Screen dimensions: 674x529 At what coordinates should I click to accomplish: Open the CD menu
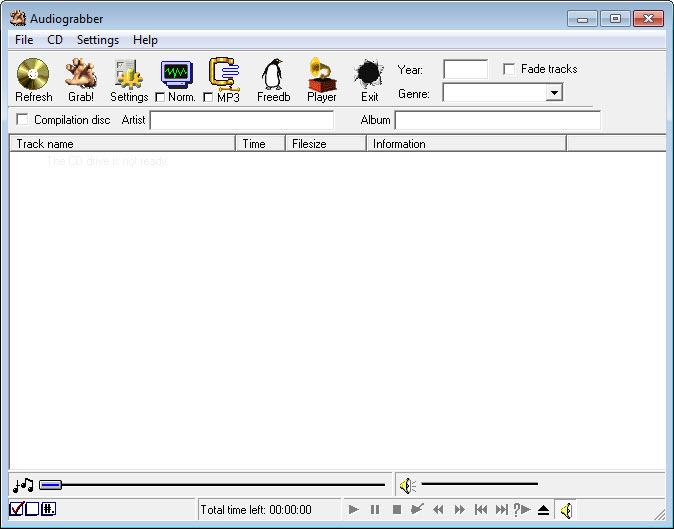click(55, 40)
